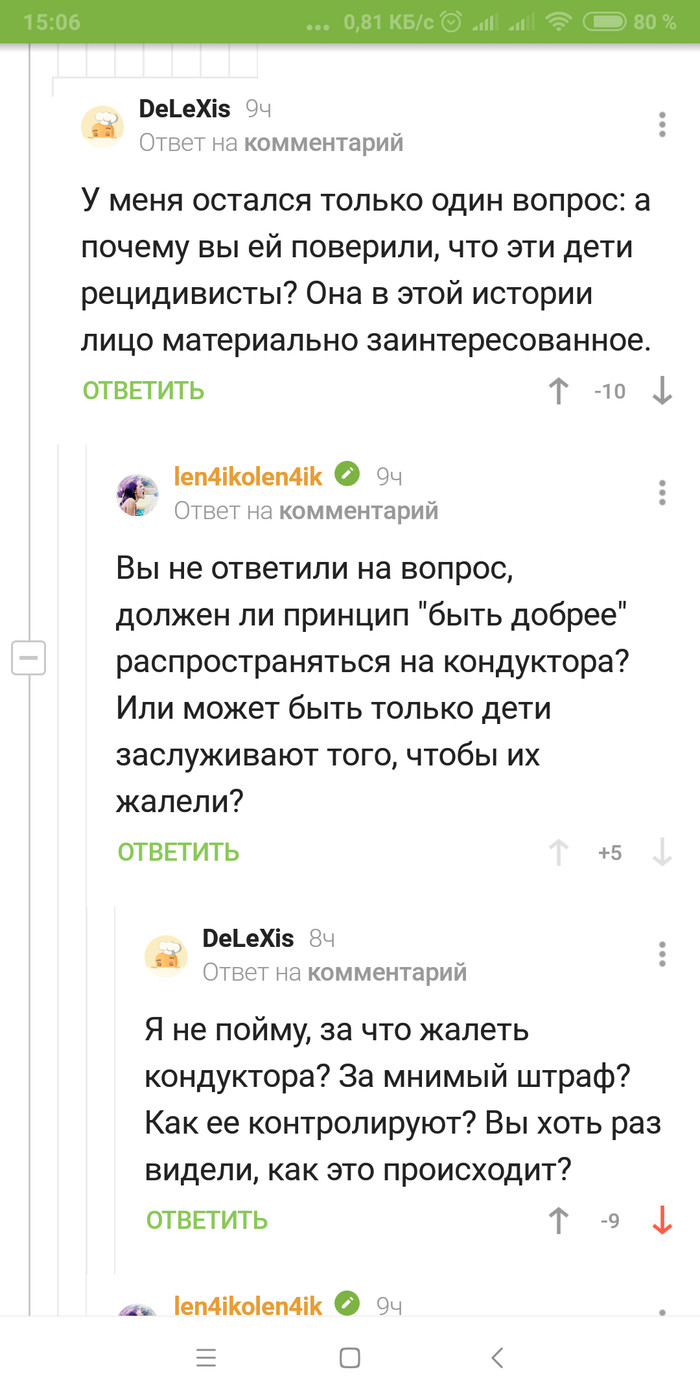Downvote len4ikolen4ik's comment rated +5
This screenshot has width=700, height=1400.
coord(662,852)
